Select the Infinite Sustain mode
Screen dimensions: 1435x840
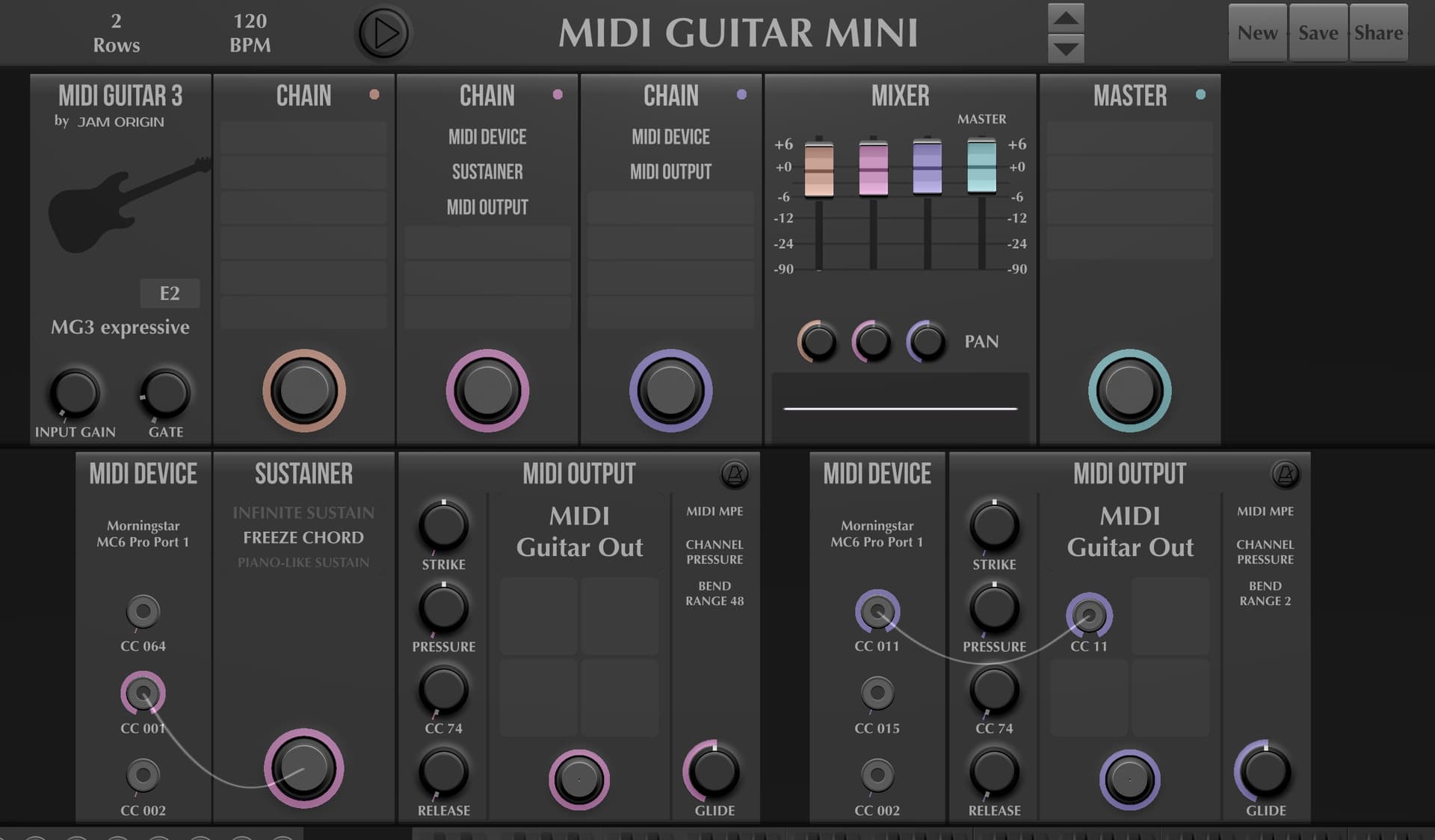(303, 513)
